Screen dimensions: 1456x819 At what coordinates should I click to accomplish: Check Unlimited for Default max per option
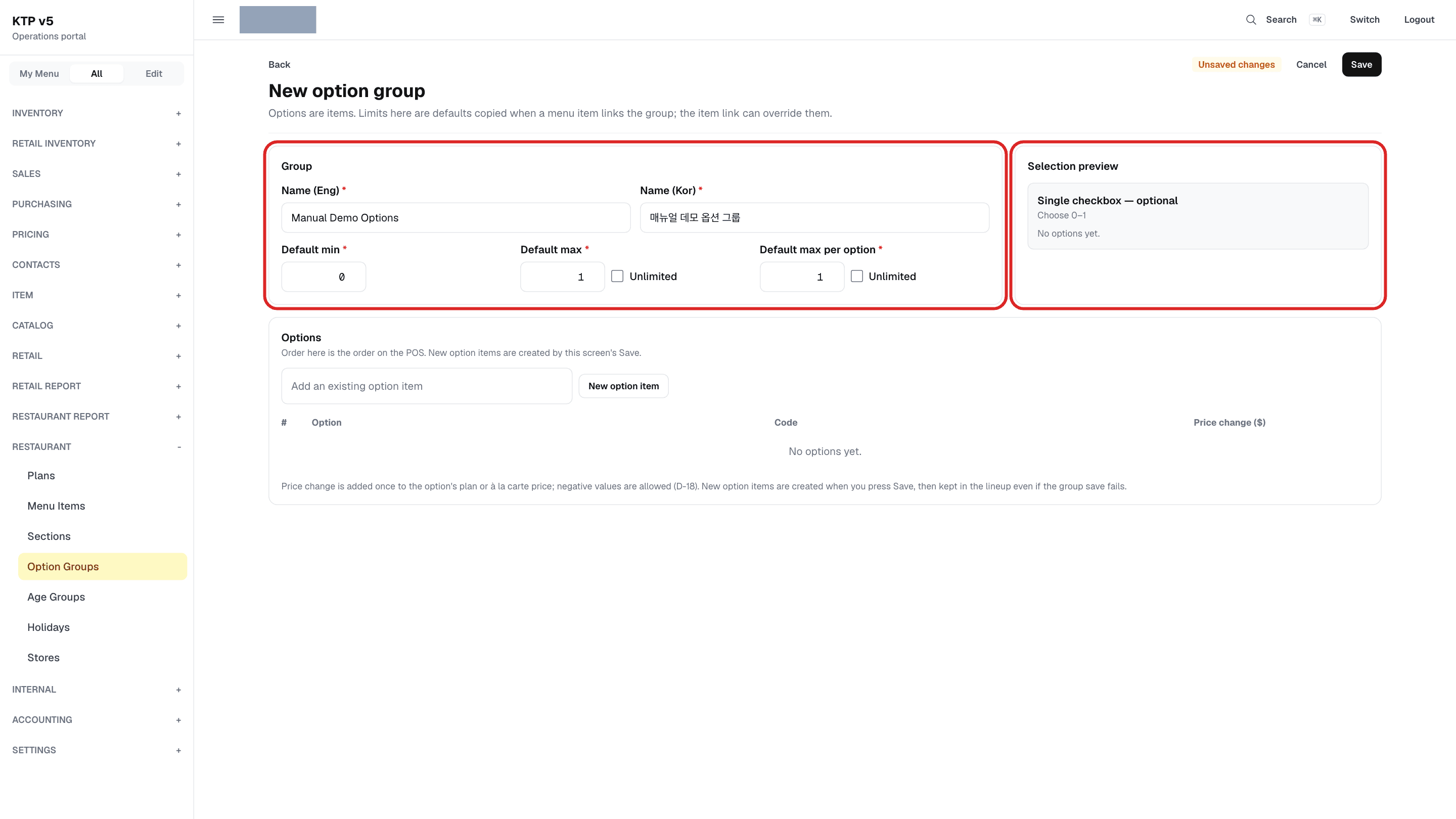(x=857, y=277)
